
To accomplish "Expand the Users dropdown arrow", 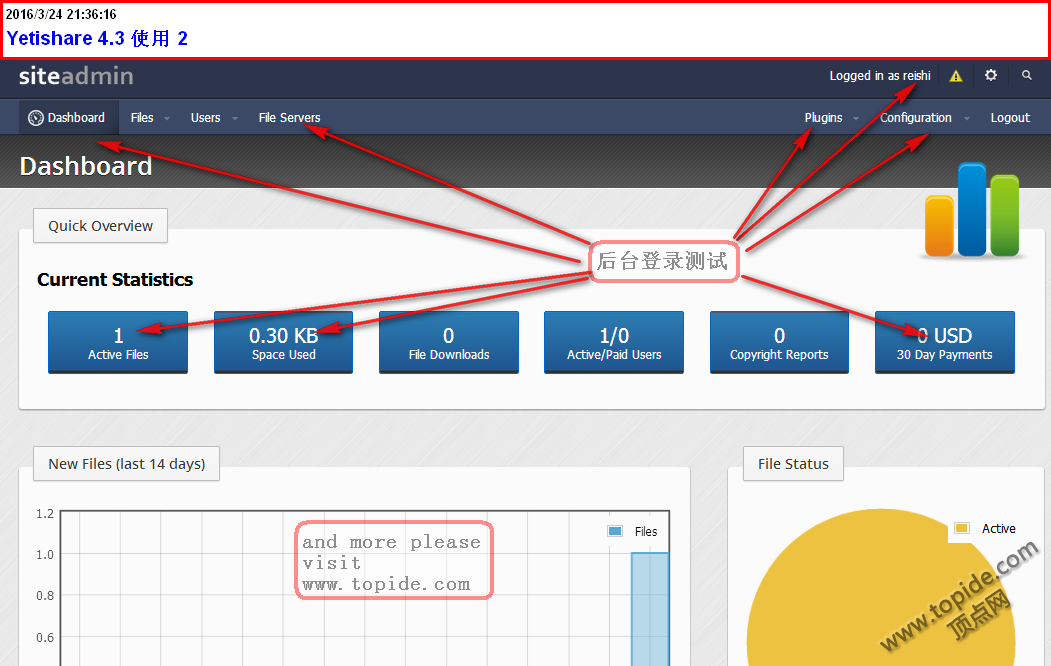I will pyautogui.click(x=235, y=119).
